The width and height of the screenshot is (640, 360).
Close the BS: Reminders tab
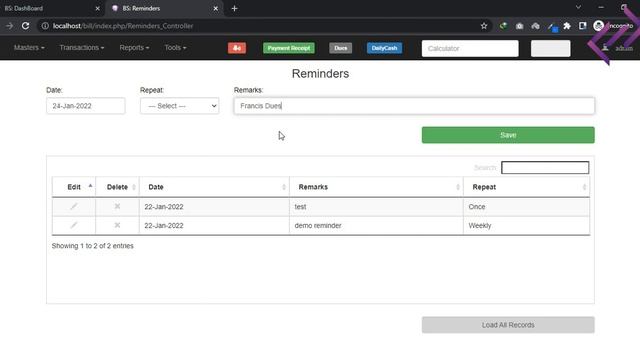click(x=216, y=8)
